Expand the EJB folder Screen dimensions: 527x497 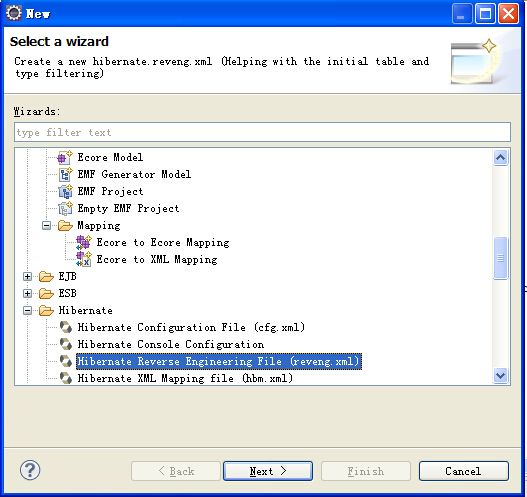pos(28,277)
